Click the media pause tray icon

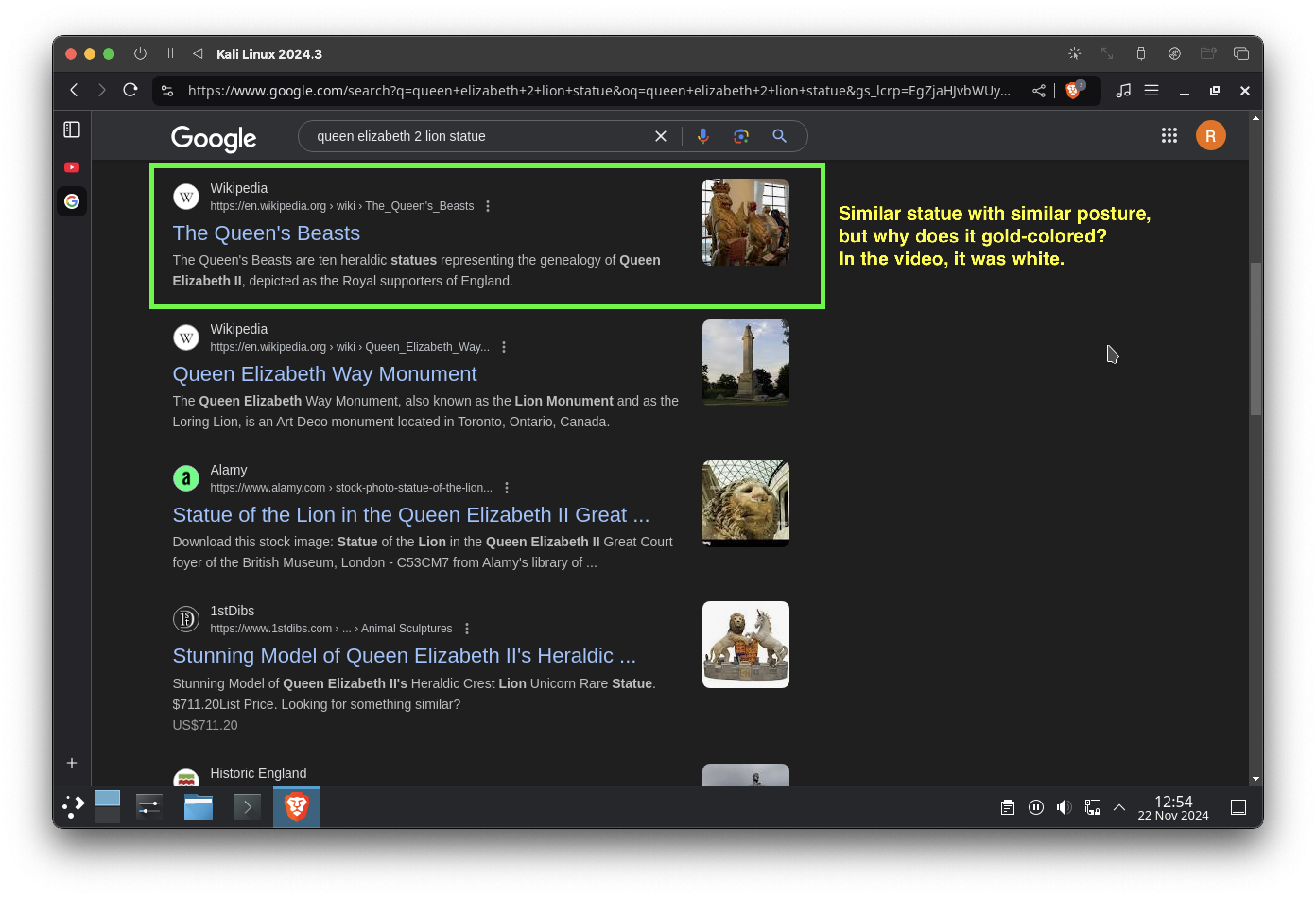pyautogui.click(x=1036, y=807)
